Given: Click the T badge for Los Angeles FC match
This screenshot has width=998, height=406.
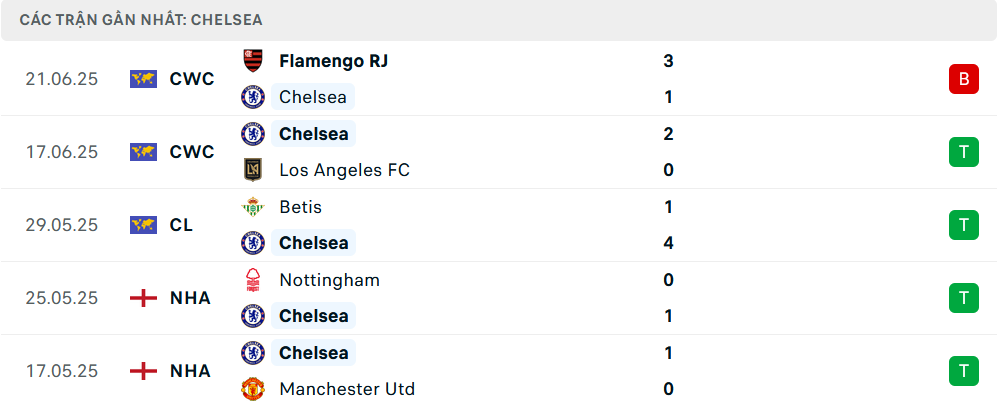Looking at the screenshot, I should tap(964, 152).
